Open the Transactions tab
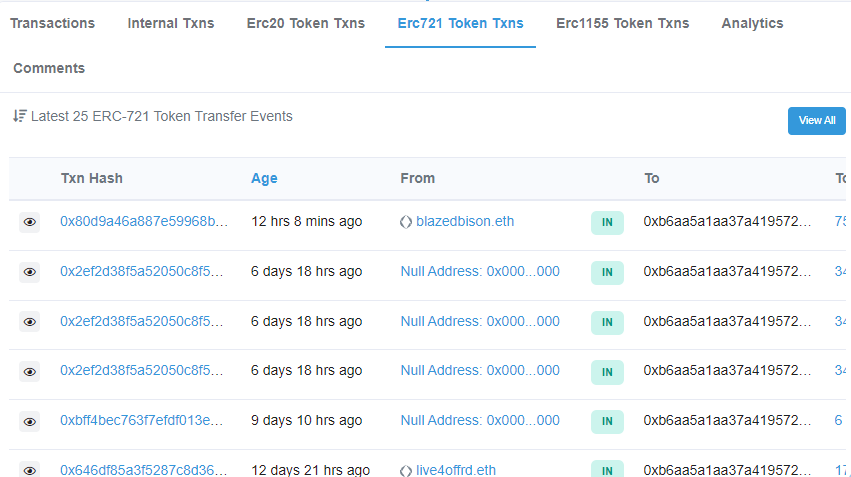 [x=52, y=23]
